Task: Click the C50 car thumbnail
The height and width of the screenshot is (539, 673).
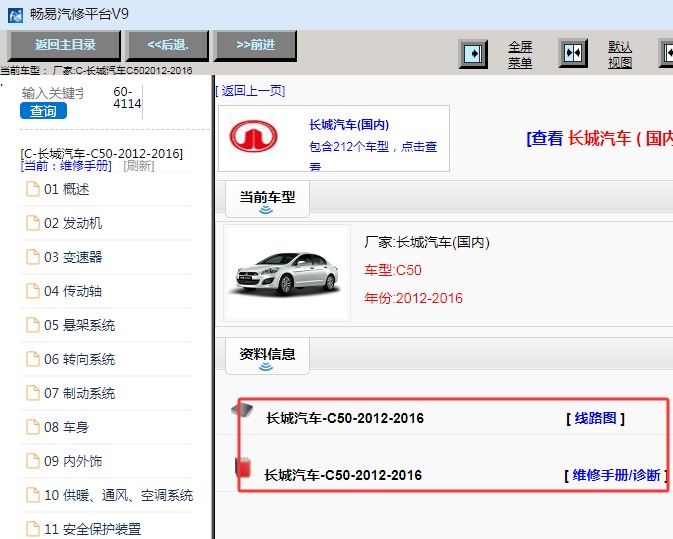Action: click(x=287, y=273)
